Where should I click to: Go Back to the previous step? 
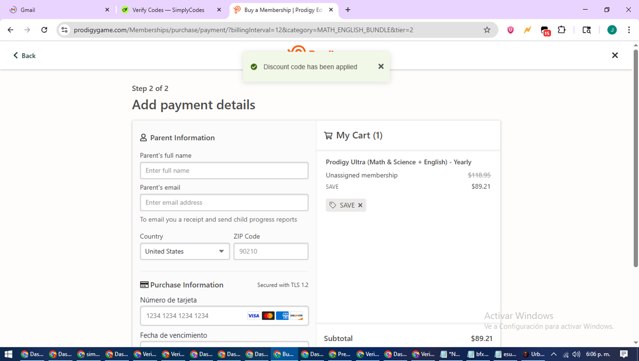pos(24,55)
